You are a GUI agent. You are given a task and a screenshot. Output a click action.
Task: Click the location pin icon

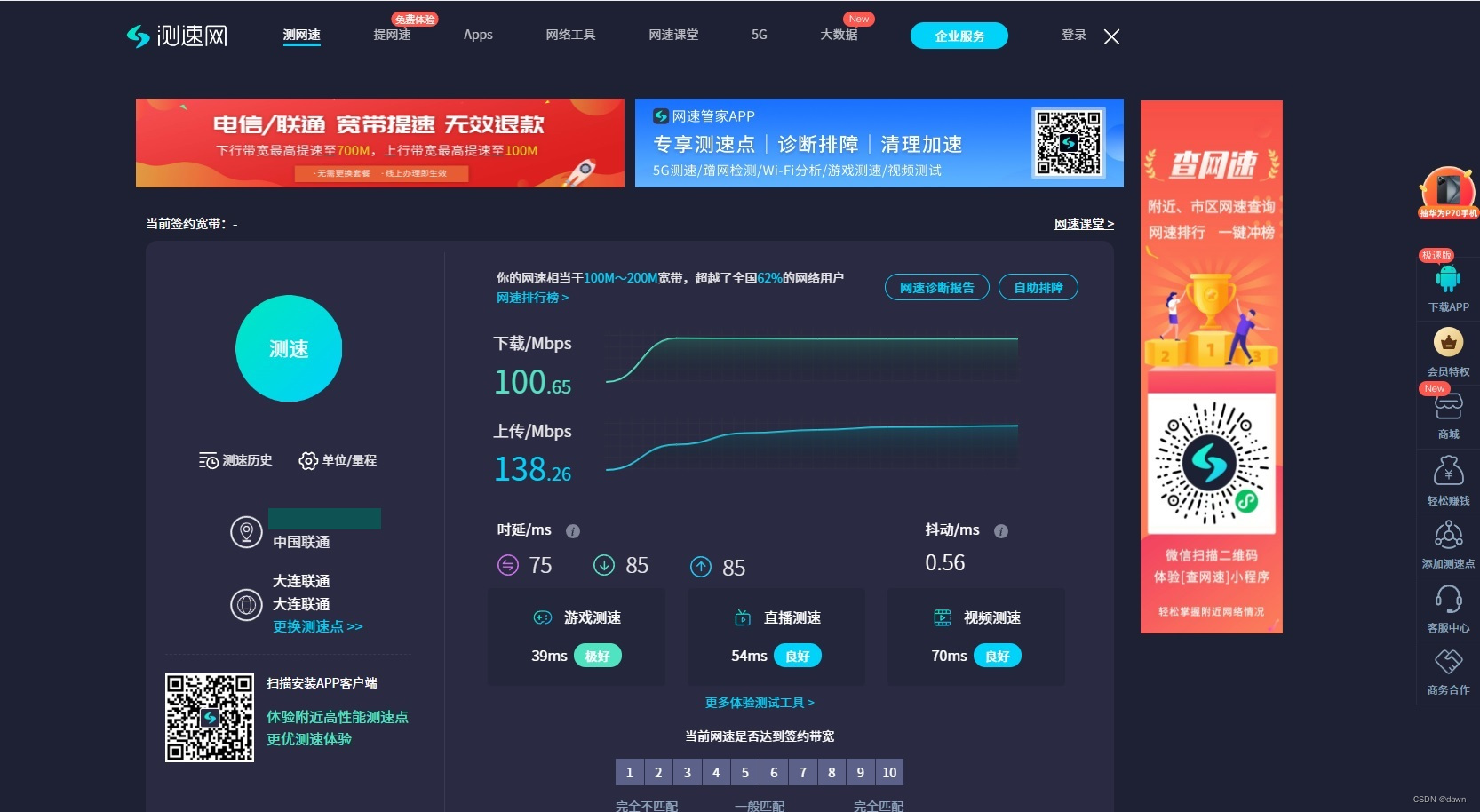246,532
